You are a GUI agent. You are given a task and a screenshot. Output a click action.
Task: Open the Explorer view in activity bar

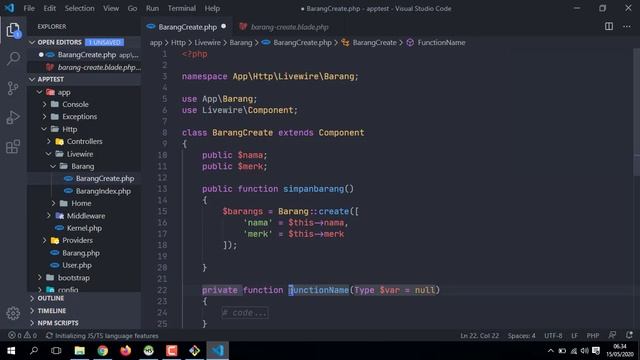point(13,30)
